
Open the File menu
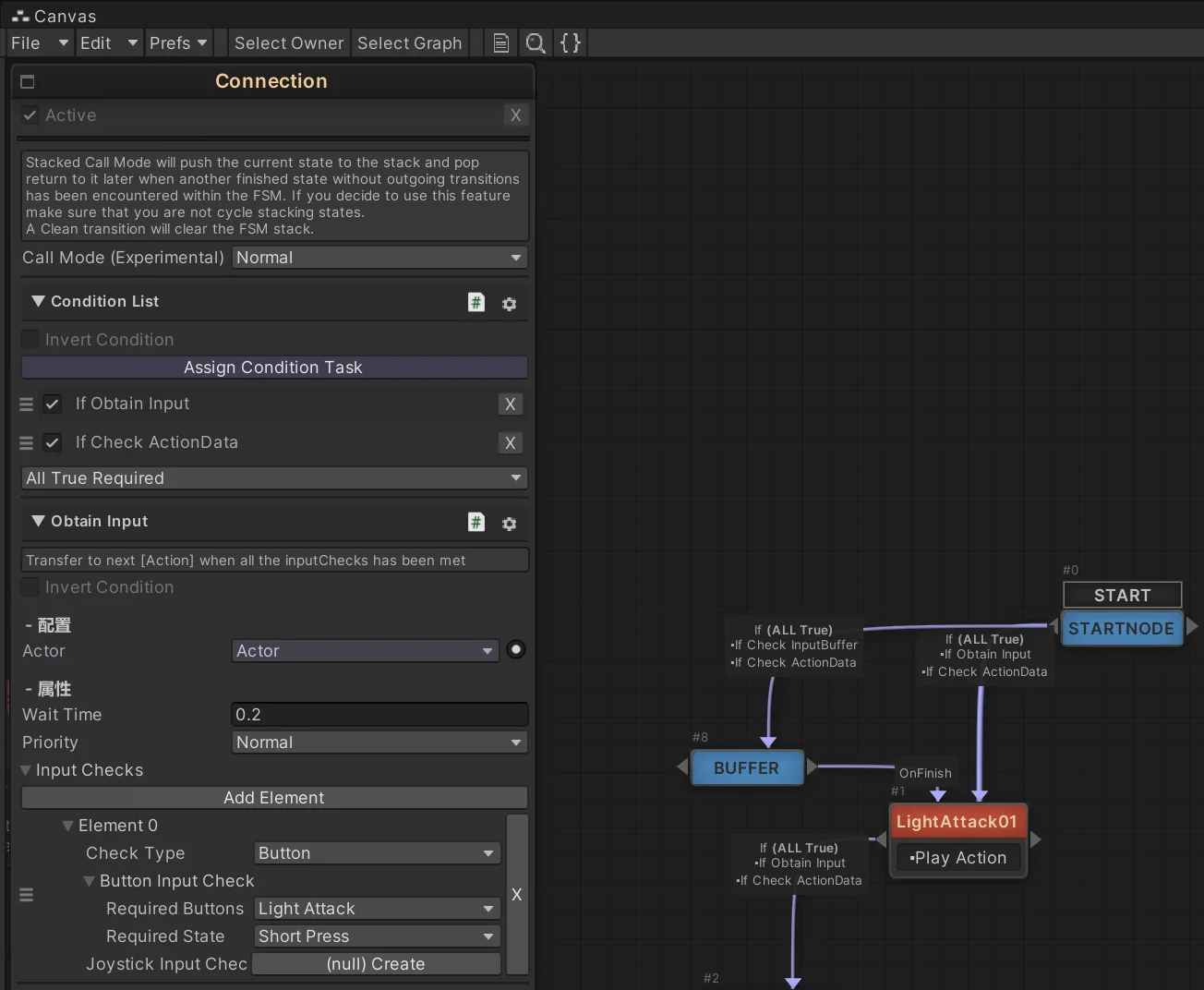(38, 43)
